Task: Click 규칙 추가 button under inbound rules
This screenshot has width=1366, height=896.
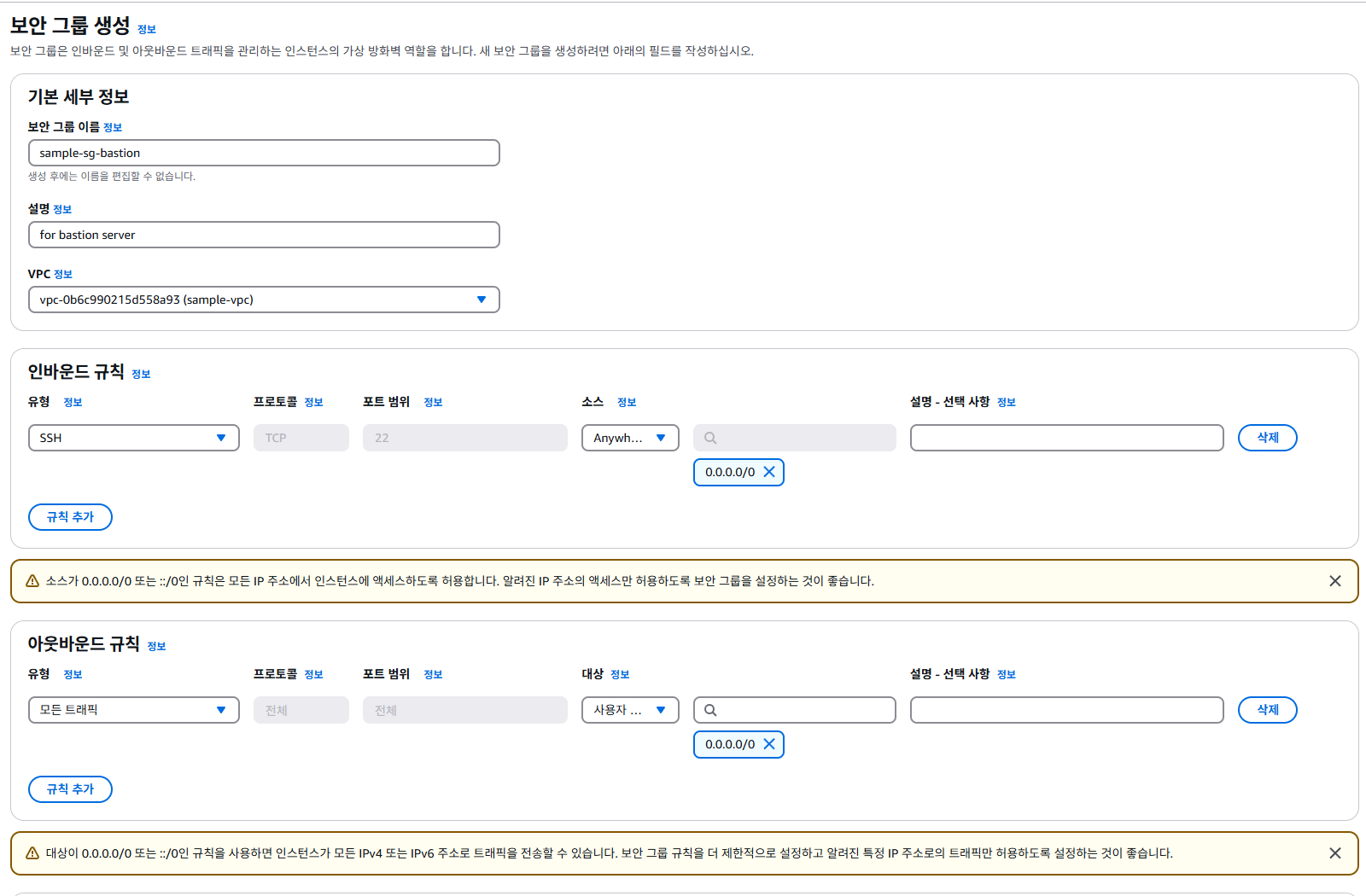Action: click(x=70, y=517)
